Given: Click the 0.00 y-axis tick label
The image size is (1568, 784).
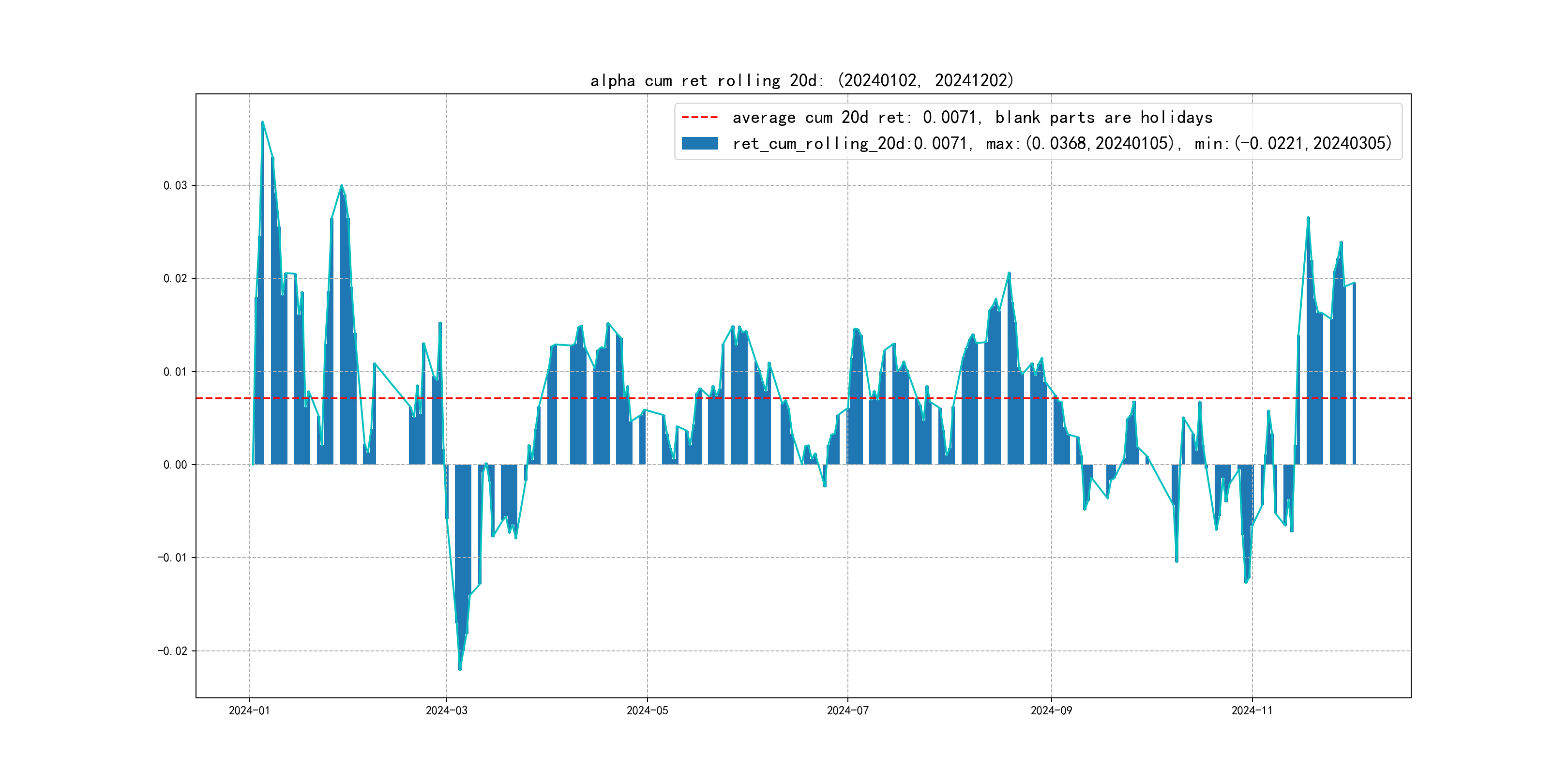Looking at the screenshot, I should tap(175, 465).
